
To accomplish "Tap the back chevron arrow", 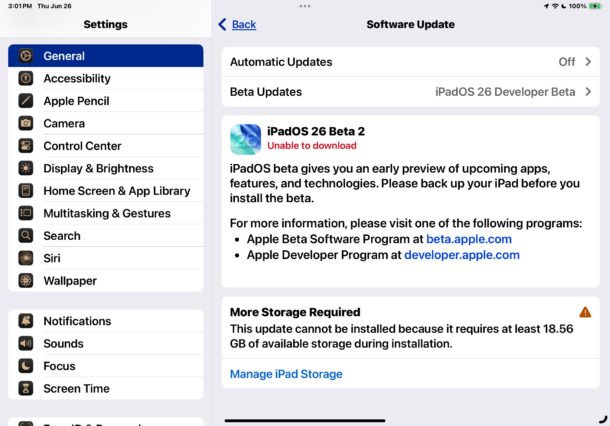I will point(222,25).
